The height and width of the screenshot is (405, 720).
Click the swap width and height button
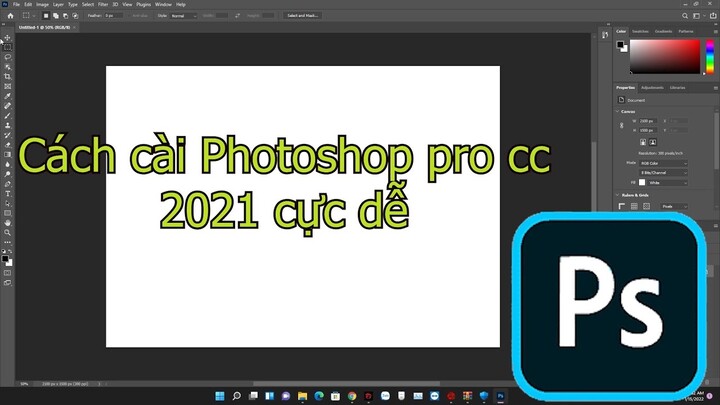pyautogui.click(x=237, y=16)
